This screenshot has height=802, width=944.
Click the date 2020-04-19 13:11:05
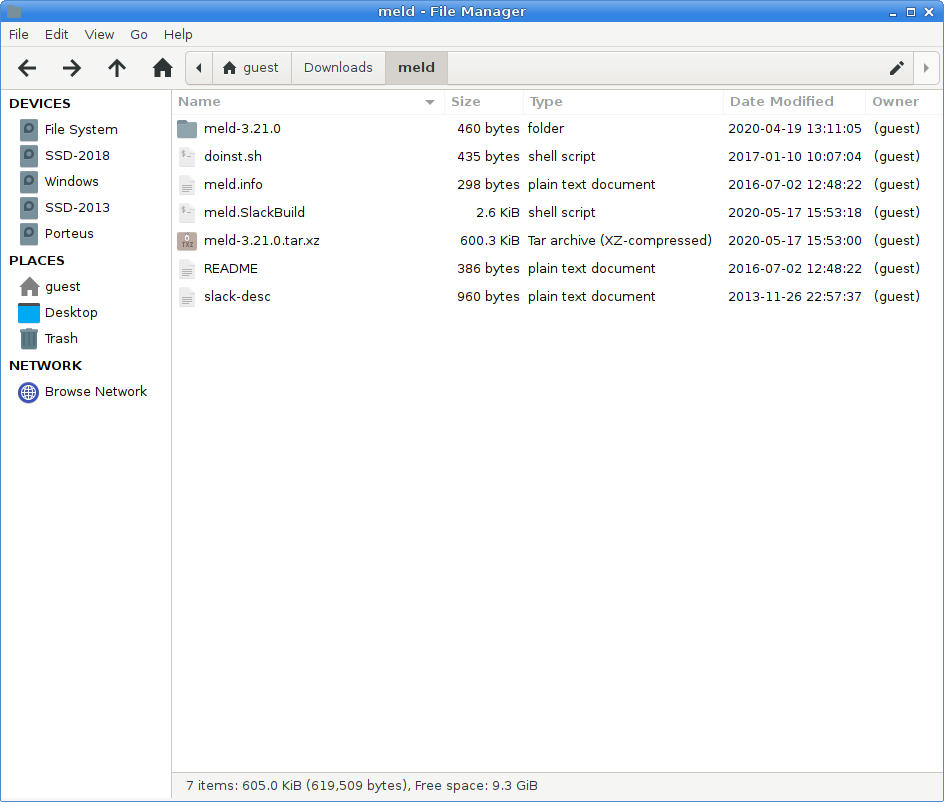(x=795, y=129)
